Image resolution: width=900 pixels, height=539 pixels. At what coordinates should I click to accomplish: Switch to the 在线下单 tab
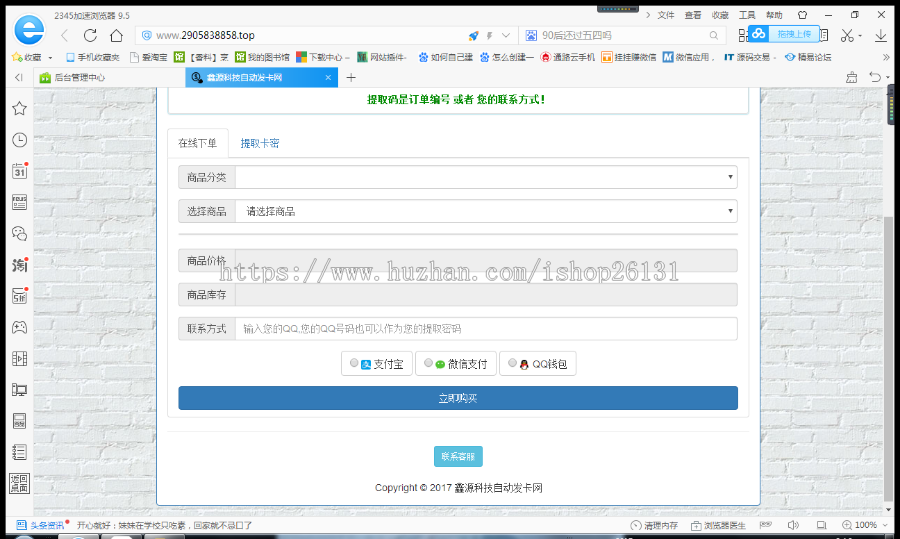(197, 144)
